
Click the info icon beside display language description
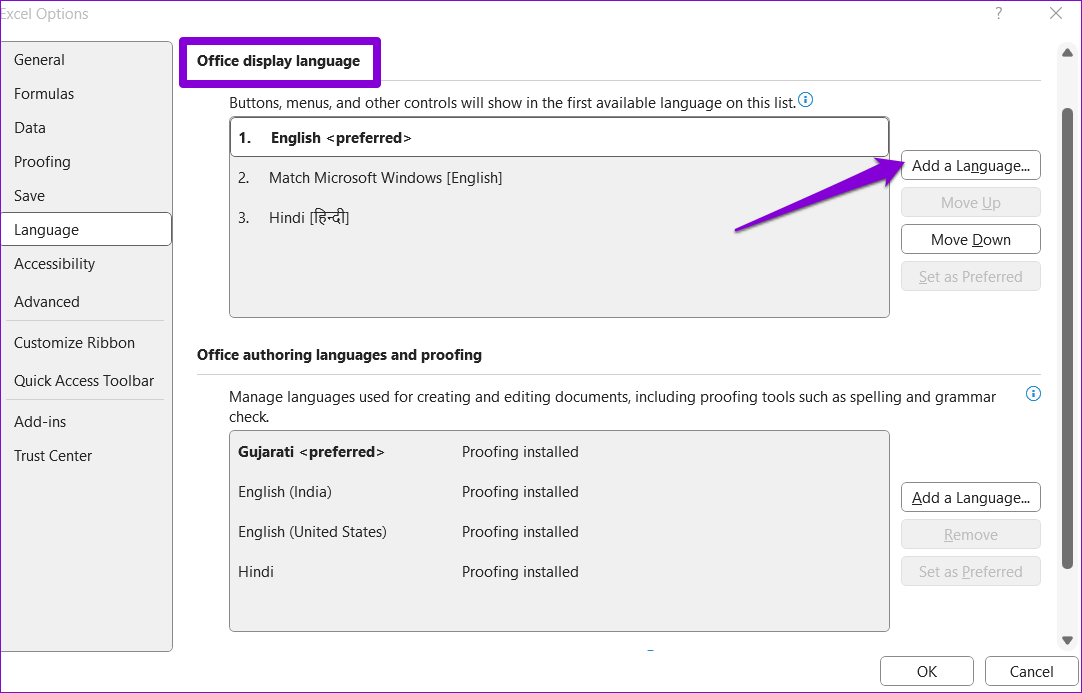pos(806,100)
